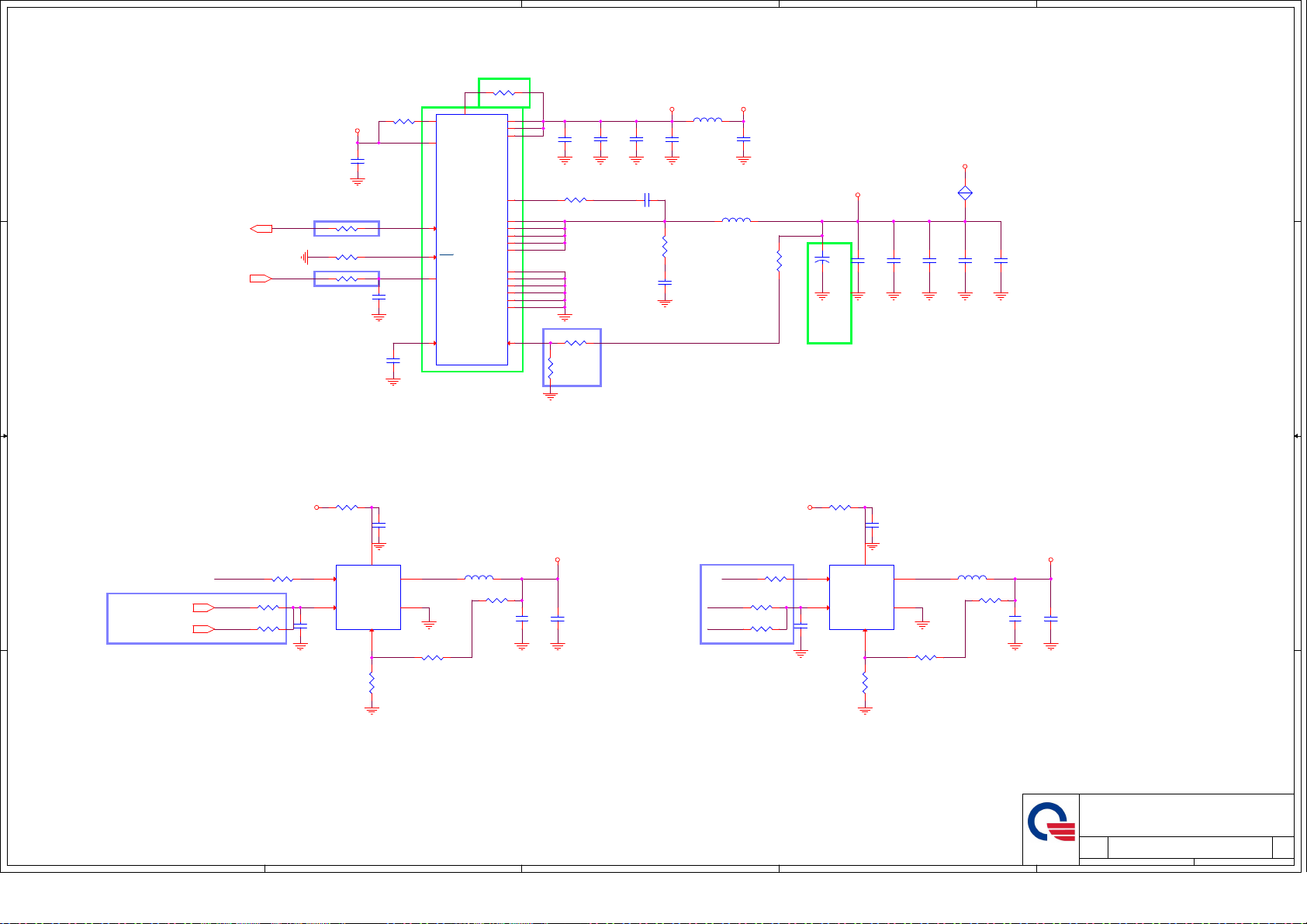Screen dimensions: 1307x924
Task: Click lower port symbol in bottom-left blue box
Action: pos(204,628)
